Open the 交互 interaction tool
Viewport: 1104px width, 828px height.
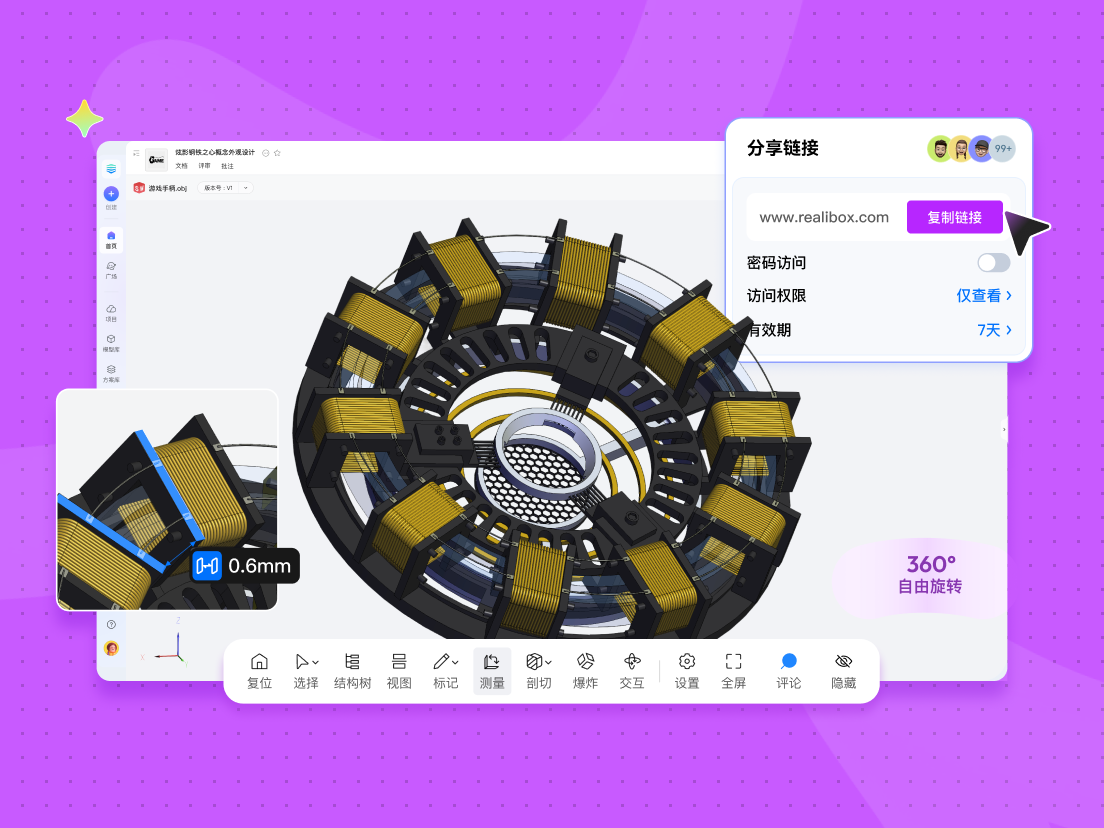click(x=632, y=671)
